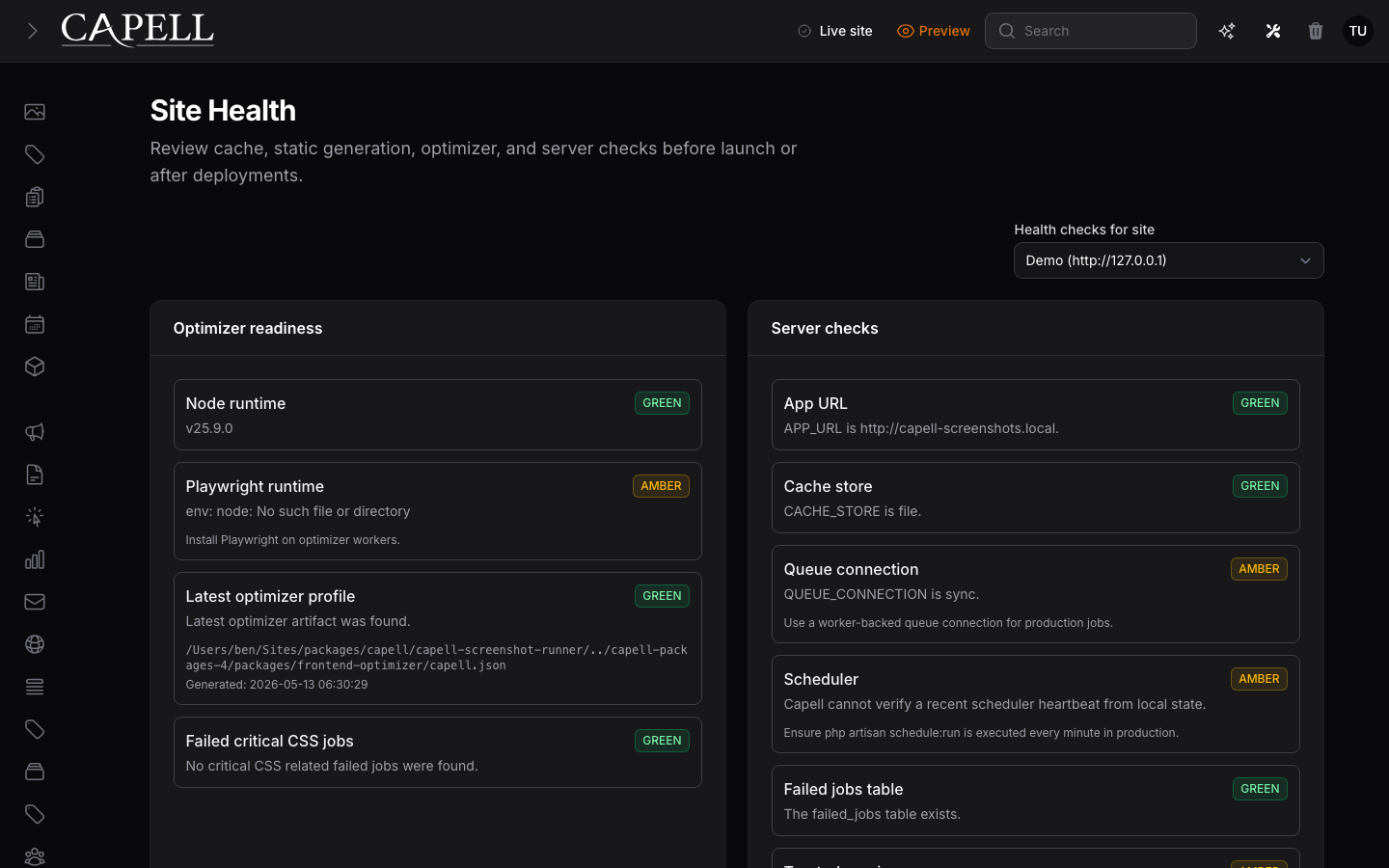This screenshot has height=868, width=1389.
Task: Open the envelope mail icon in sidebar
Action: coord(35,602)
